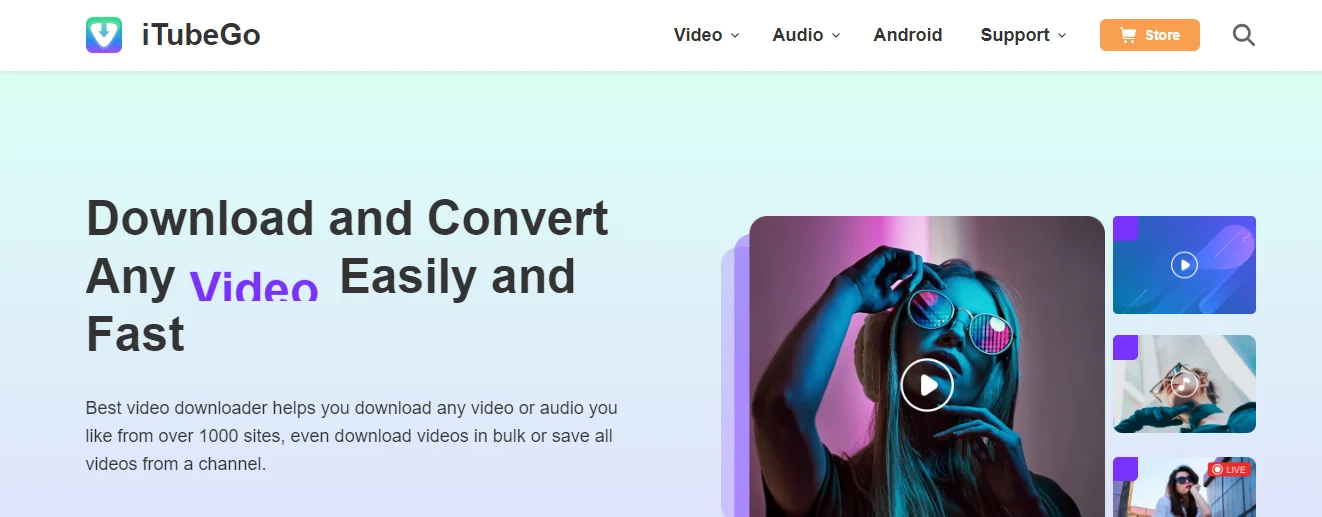
Task: Click the shopping cart icon in Store
Action: coord(1127,35)
